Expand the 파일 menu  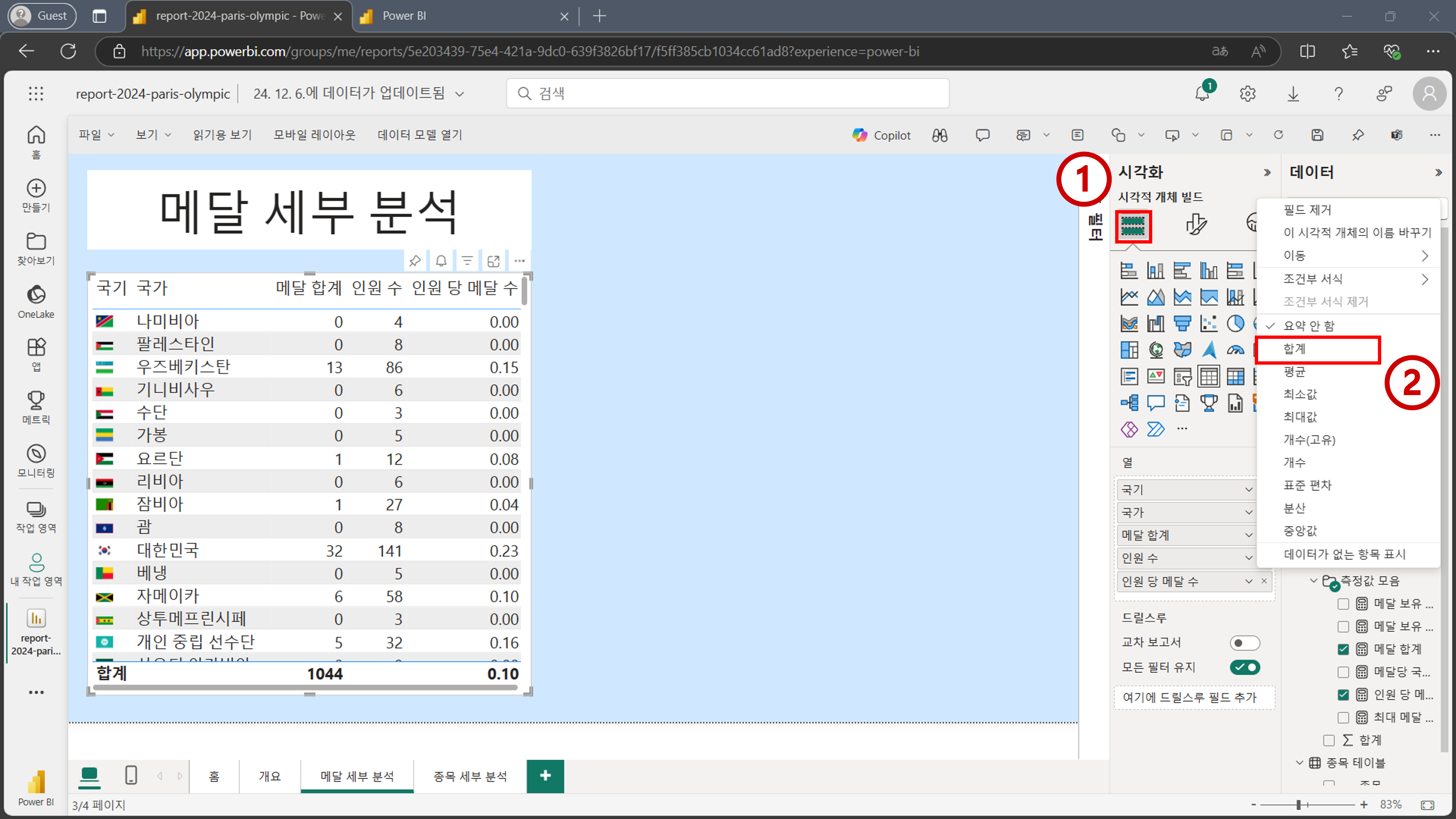pyautogui.click(x=96, y=135)
